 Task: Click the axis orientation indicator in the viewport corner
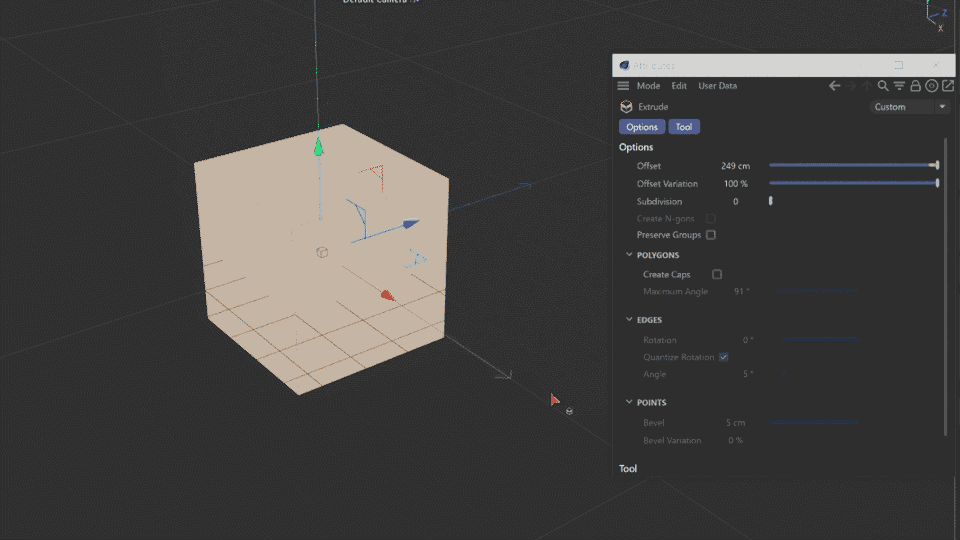click(x=937, y=15)
